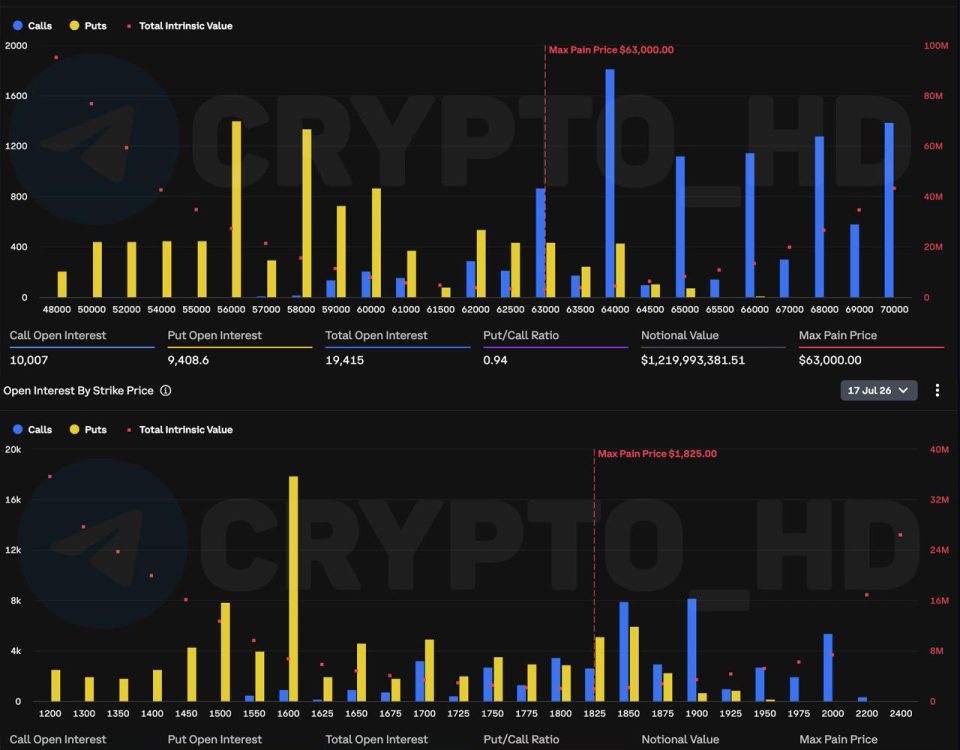Click the yellow Puts legend dot in top chart
This screenshot has width=960, height=750.
(74, 26)
